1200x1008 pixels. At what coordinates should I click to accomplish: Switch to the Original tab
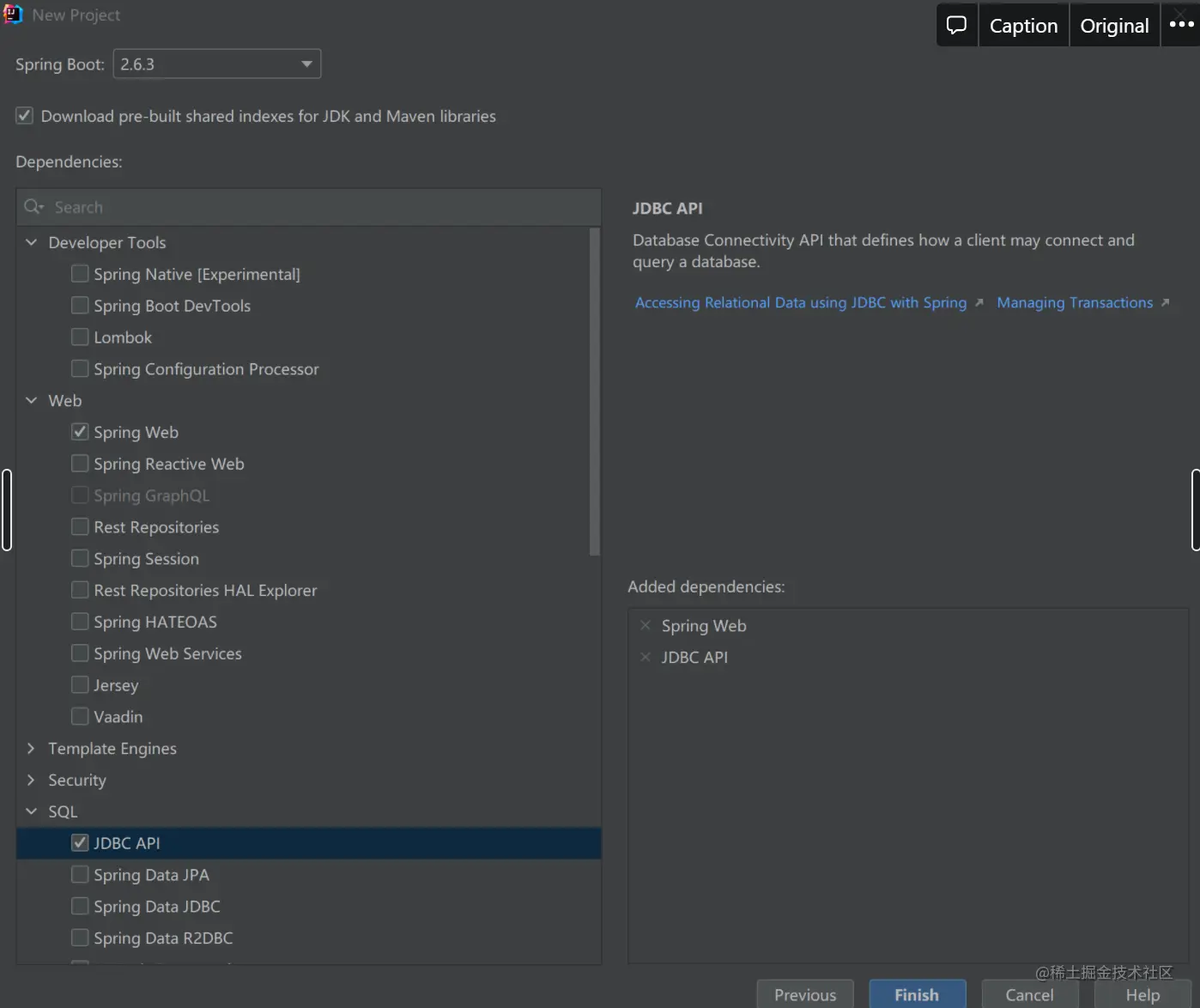[1114, 26]
